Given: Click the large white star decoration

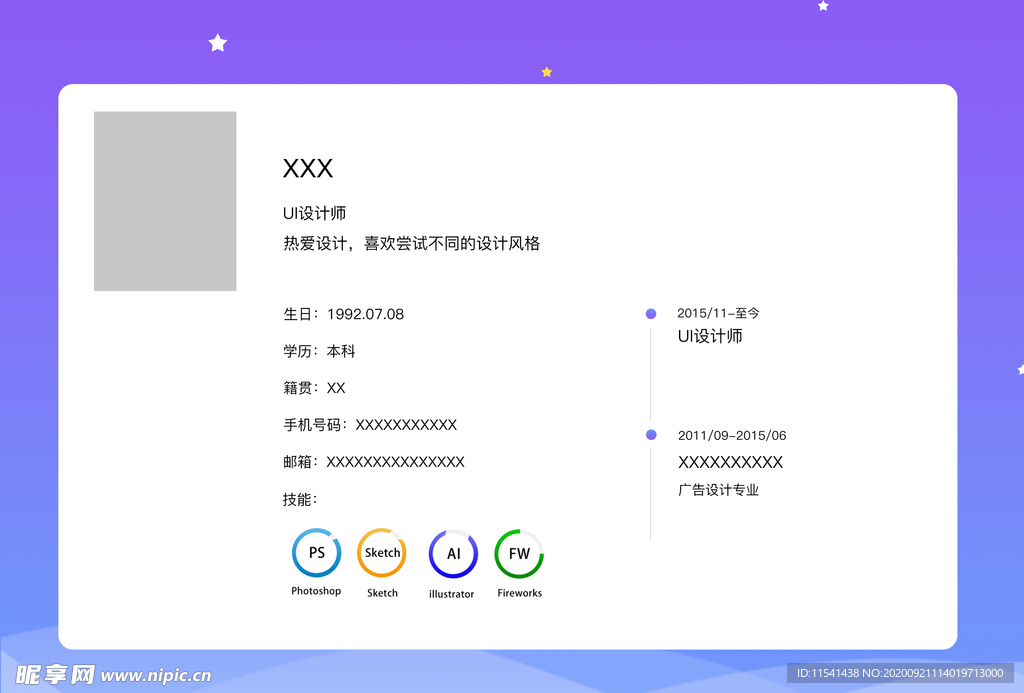Looking at the screenshot, I should pos(218,43).
